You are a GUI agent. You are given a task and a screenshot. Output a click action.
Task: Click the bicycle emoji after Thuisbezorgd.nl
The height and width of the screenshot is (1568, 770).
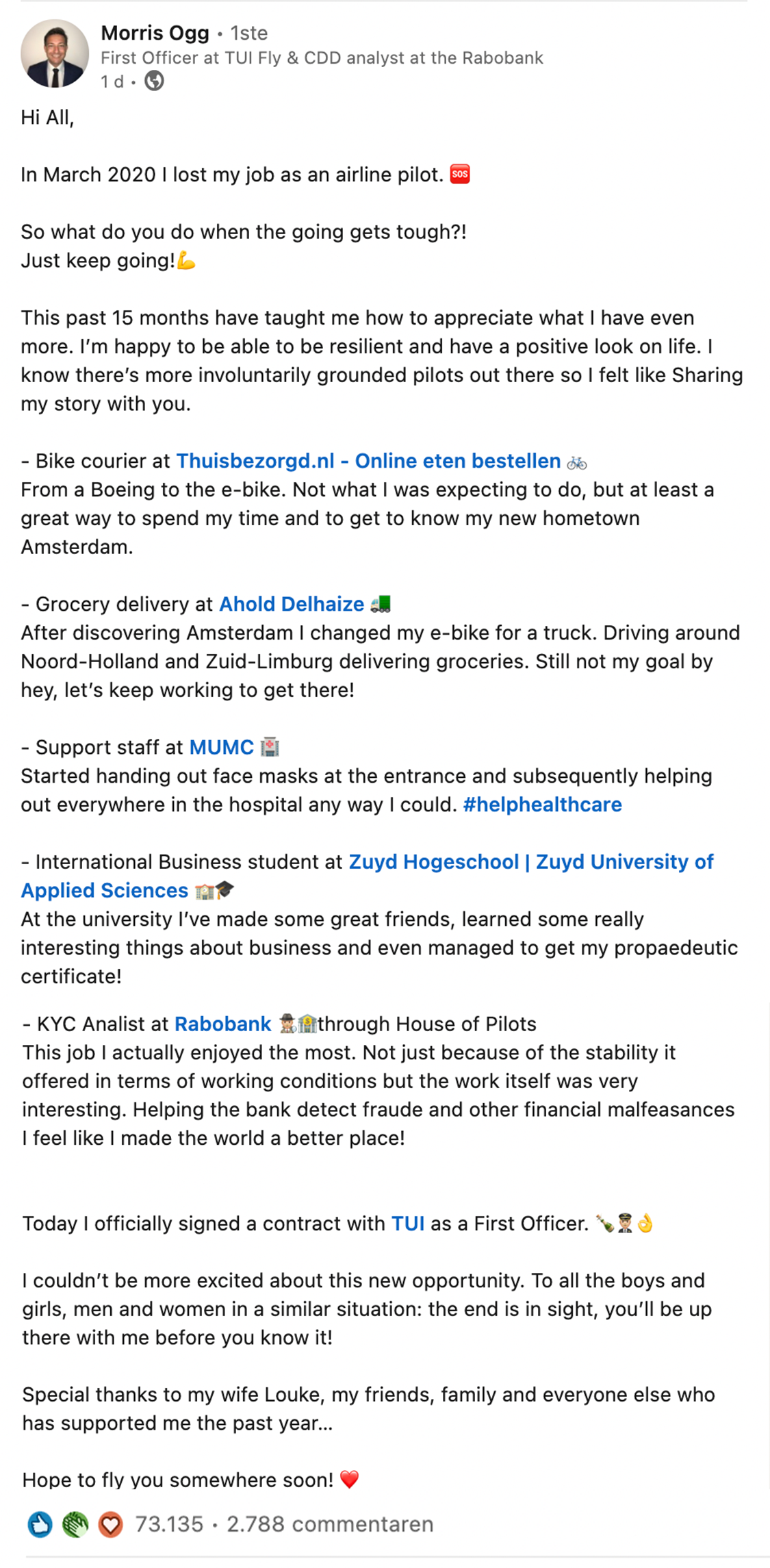click(577, 463)
